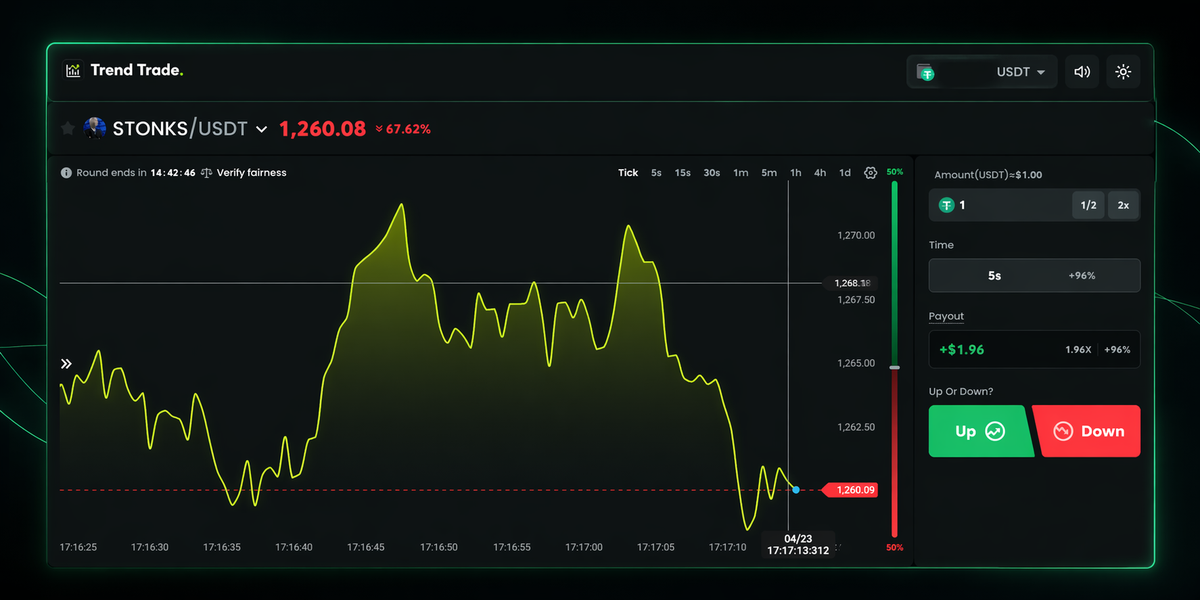Open the USDT wallet currency dropdown
Screen dimensions: 1200x600
click(982, 72)
